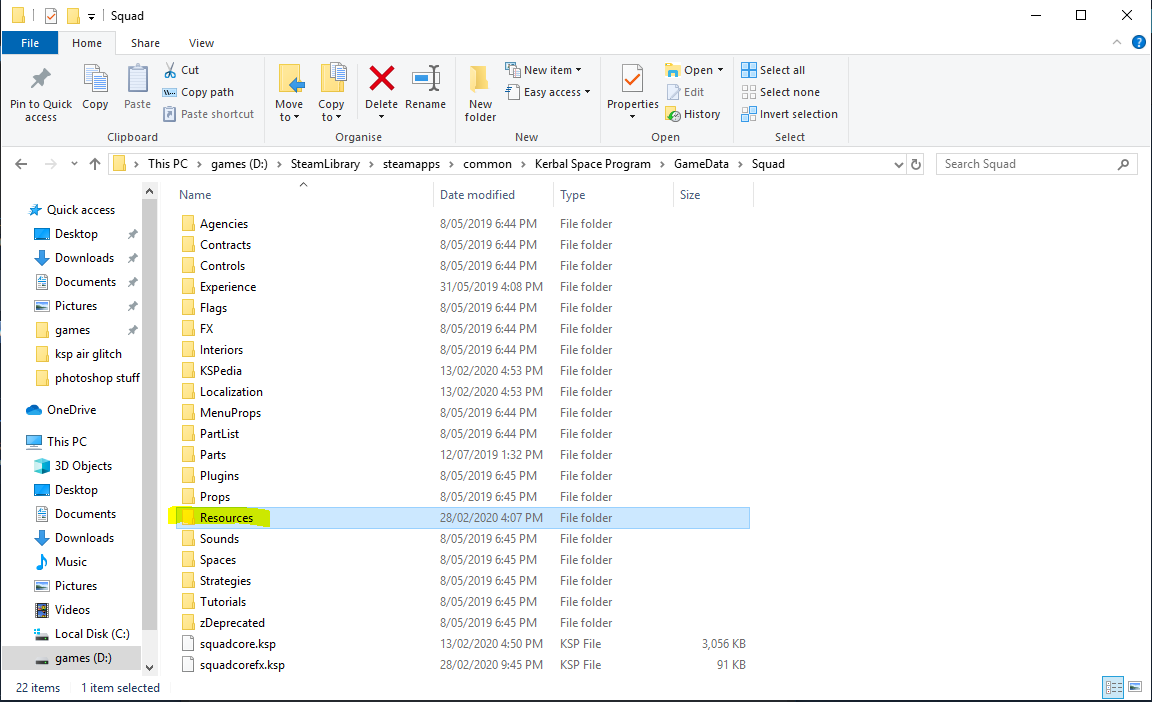Image resolution: width=1152 pixels, height=702 pixels.
Task: Sort by Date modified column header
Action: [493, 195]
